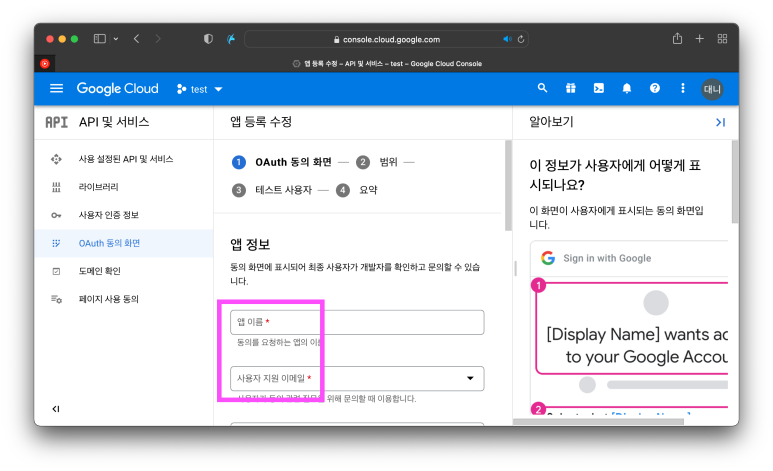Open the Google Cloud hamburger navigation menu
This screenshot has width=773, height=471.
(x=57, y=89)
